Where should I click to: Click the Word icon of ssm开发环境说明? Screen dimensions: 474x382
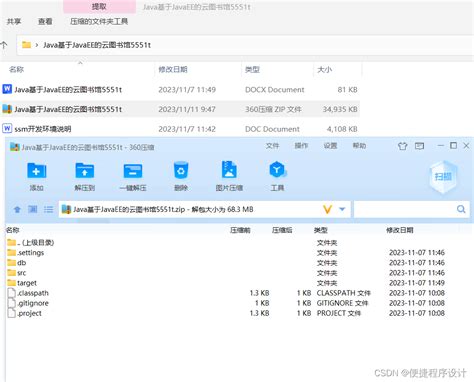click(x=7, y=128)
